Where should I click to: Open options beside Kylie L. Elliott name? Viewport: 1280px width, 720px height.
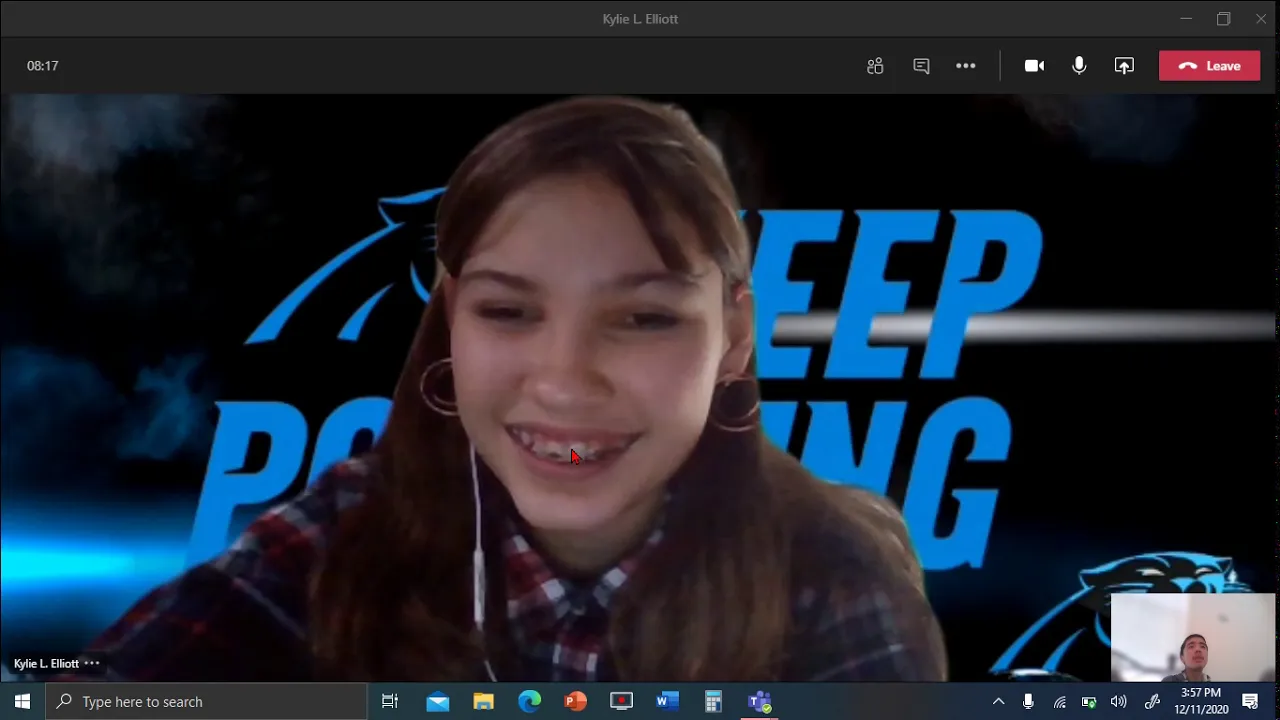pyautogui.click(x=92, y=663)
